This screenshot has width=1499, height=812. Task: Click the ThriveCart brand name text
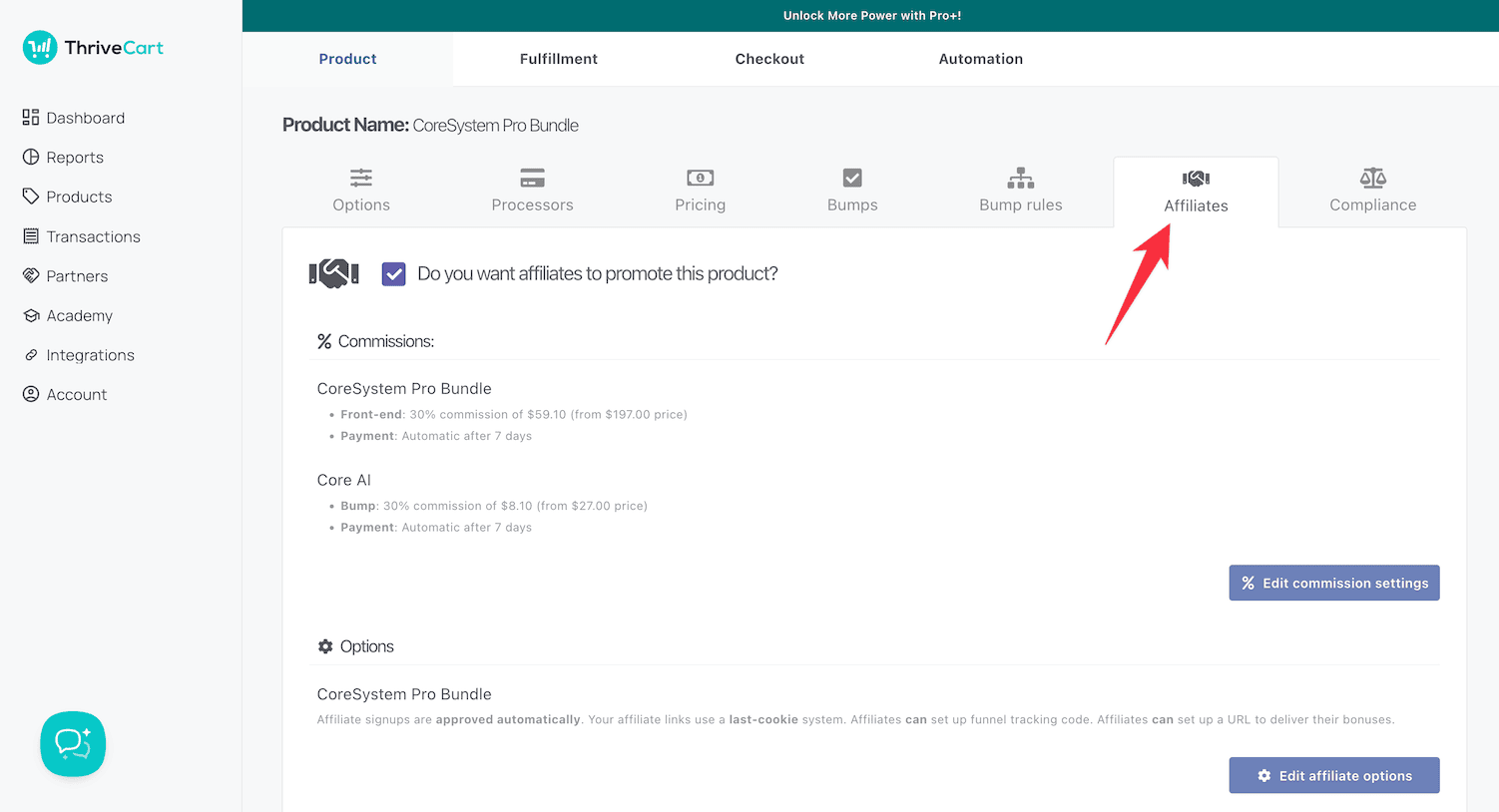point(114,47)
